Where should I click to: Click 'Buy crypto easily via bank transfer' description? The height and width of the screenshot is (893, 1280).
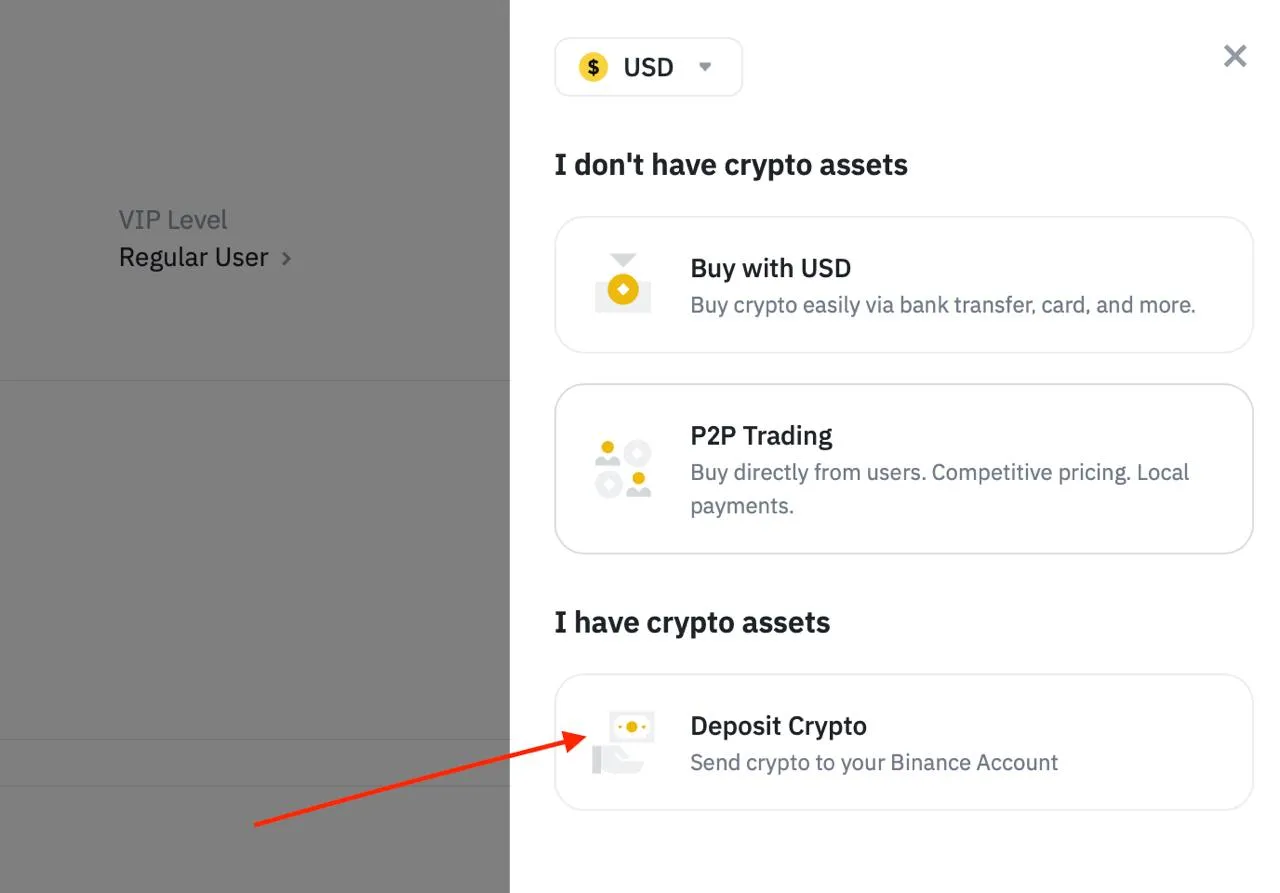point(942,305)
